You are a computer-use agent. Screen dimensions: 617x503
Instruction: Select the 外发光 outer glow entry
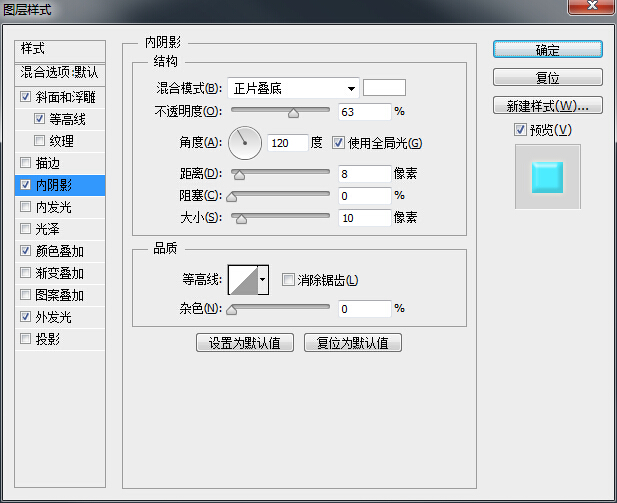pyautogui.click(x=54, y=317)
